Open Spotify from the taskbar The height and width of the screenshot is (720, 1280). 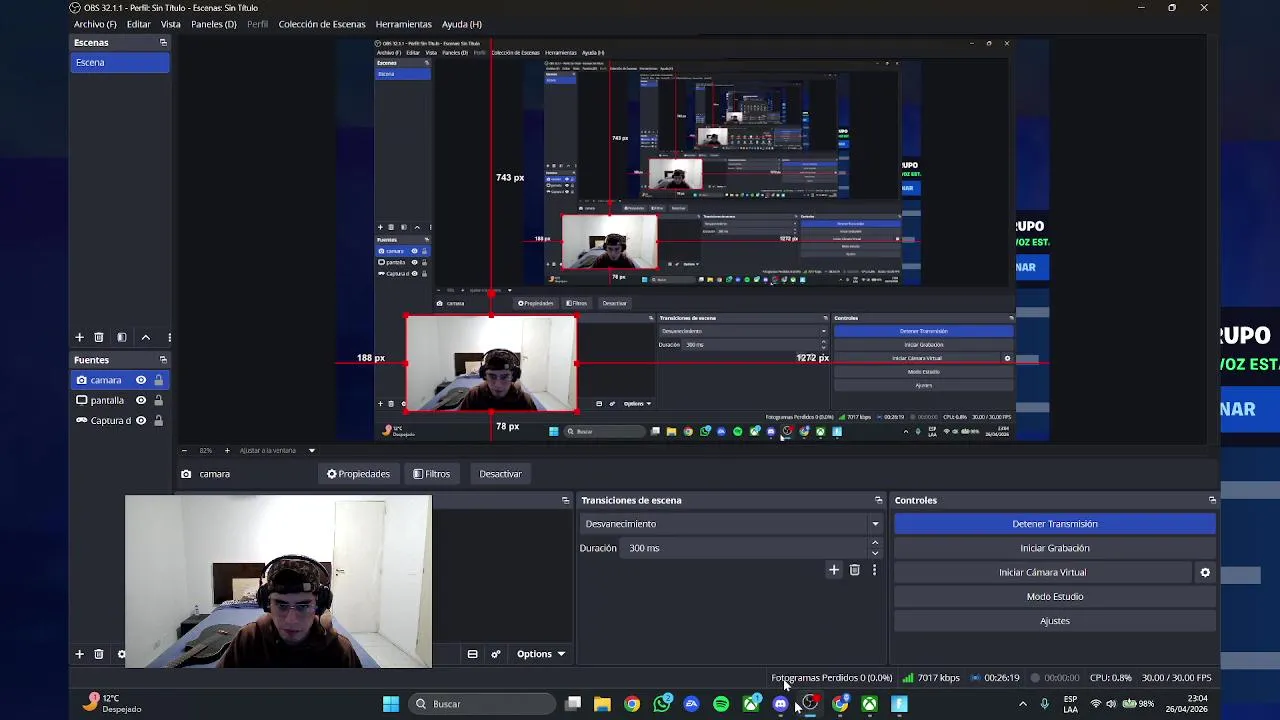[x=721, y=704]
